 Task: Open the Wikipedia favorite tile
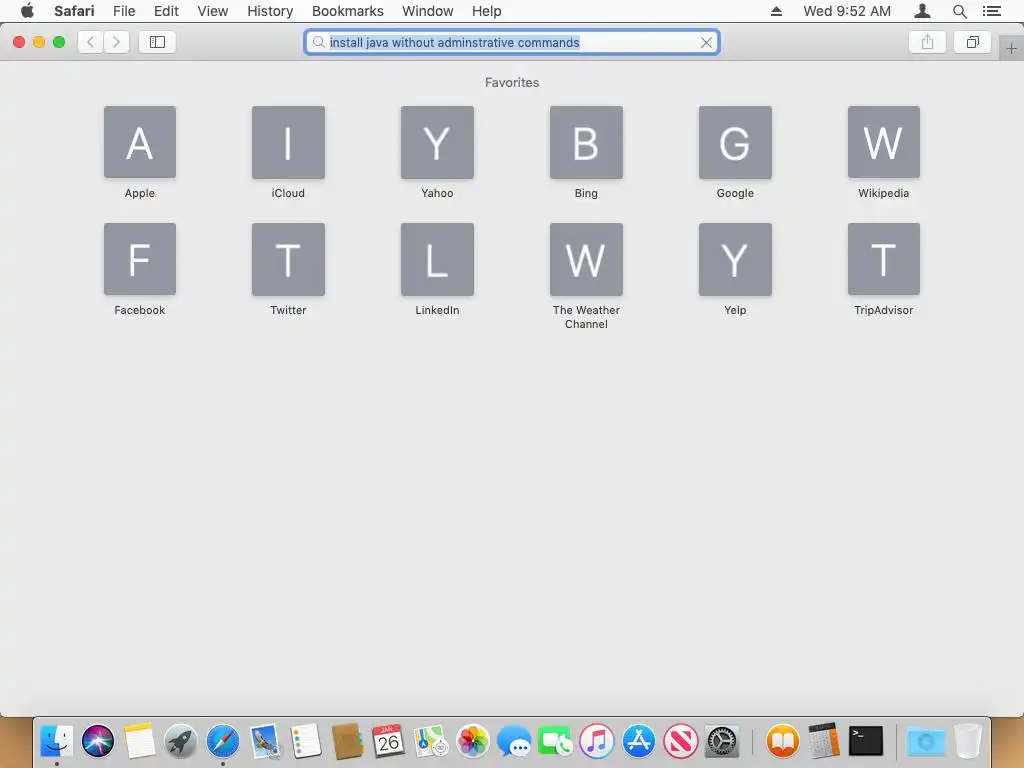[x=884, y=142]
